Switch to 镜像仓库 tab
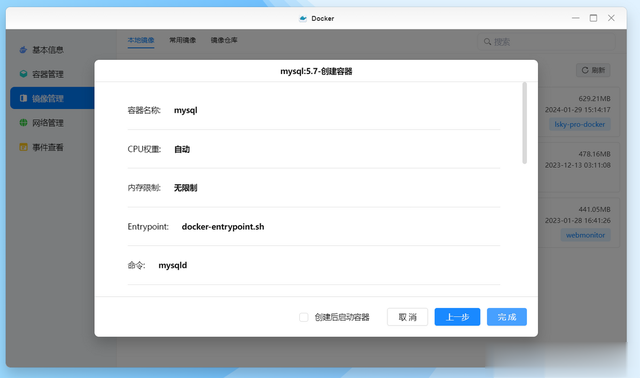Screen dimensions: 640x378 pos(224,40)
